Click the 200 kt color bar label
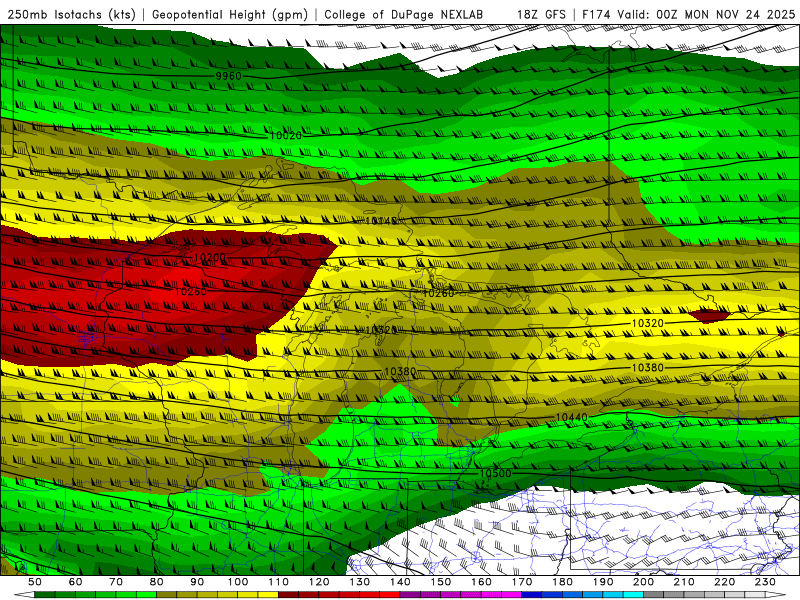 [x=643, y=582]
